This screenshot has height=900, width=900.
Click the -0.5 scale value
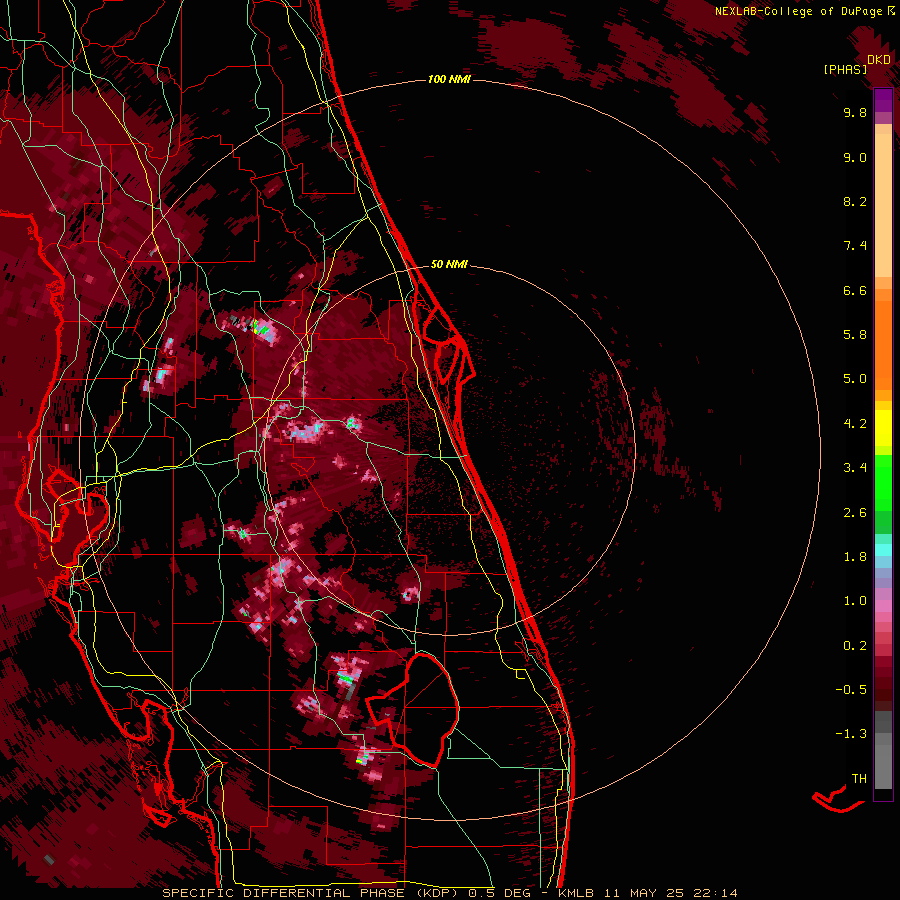coord(851,689)
